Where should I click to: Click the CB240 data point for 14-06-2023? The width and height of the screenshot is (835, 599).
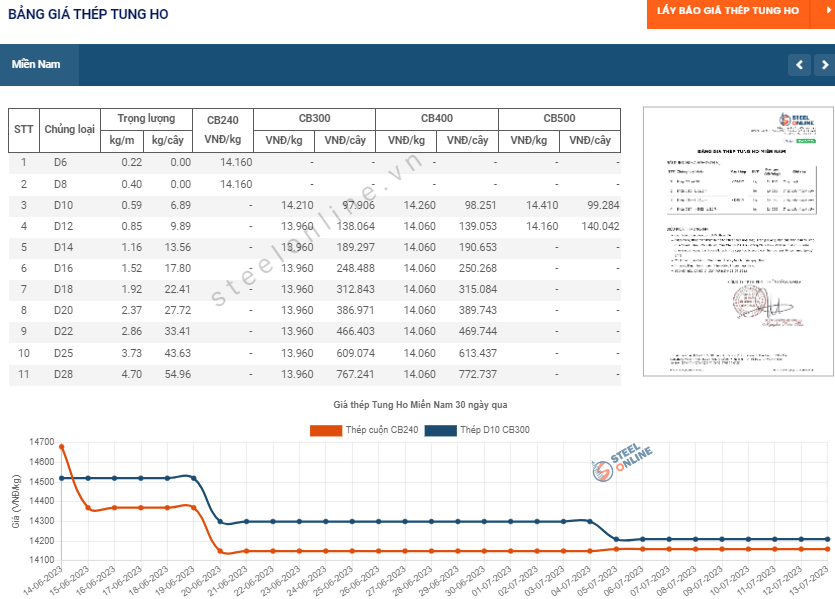tap(62, 447)
